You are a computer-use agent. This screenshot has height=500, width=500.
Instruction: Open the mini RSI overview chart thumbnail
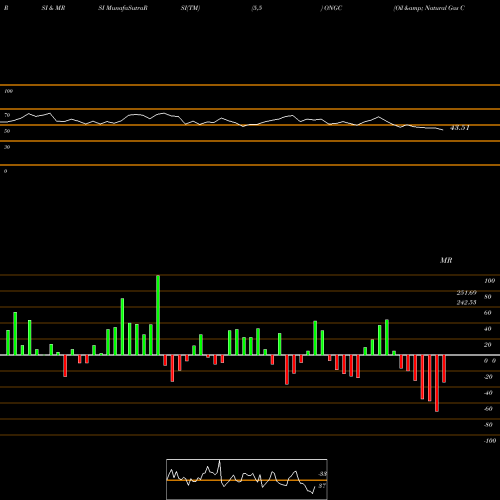pos(247,479)
